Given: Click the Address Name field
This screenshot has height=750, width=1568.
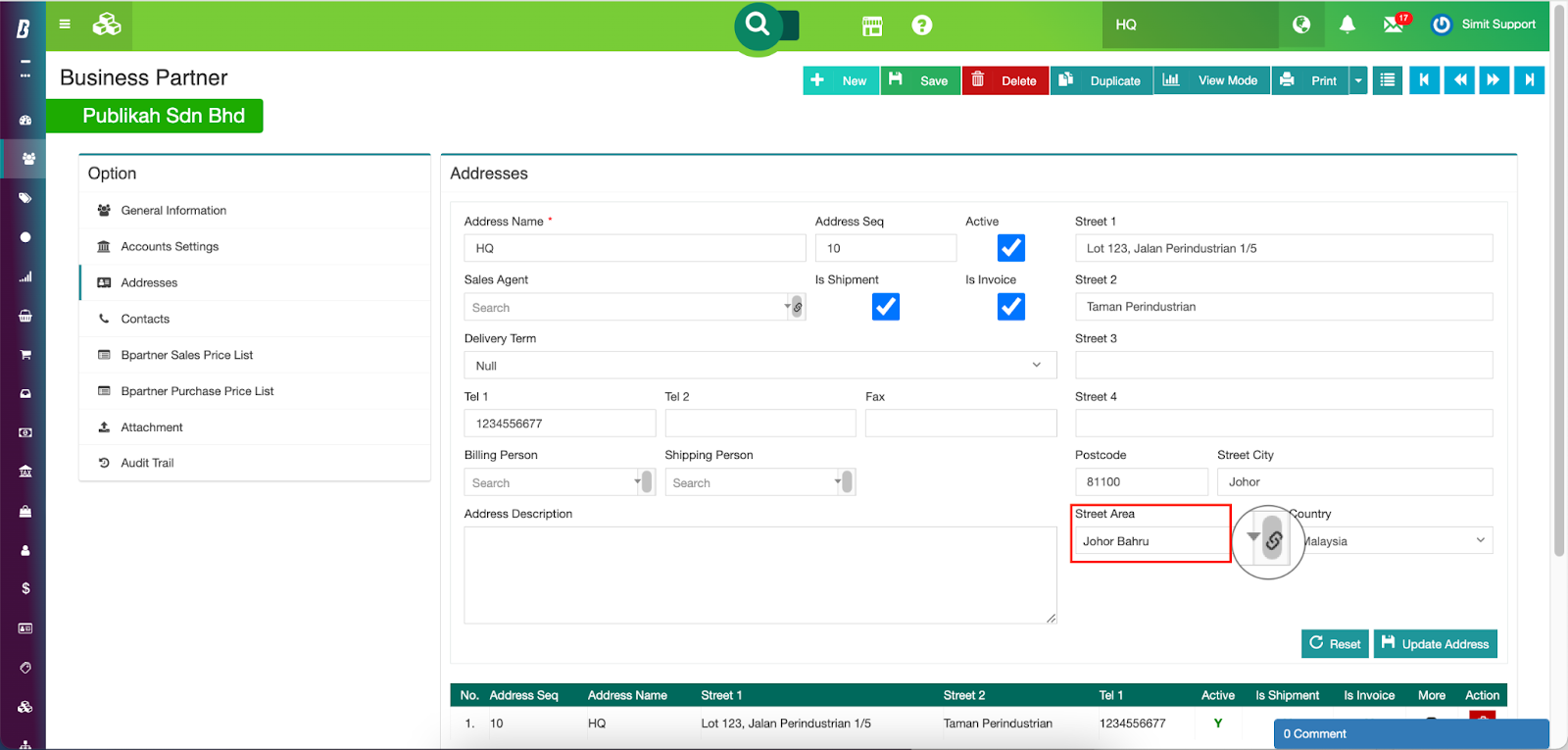Looking at the screenshot, I should pyautogui.click(x=635, y=248).
